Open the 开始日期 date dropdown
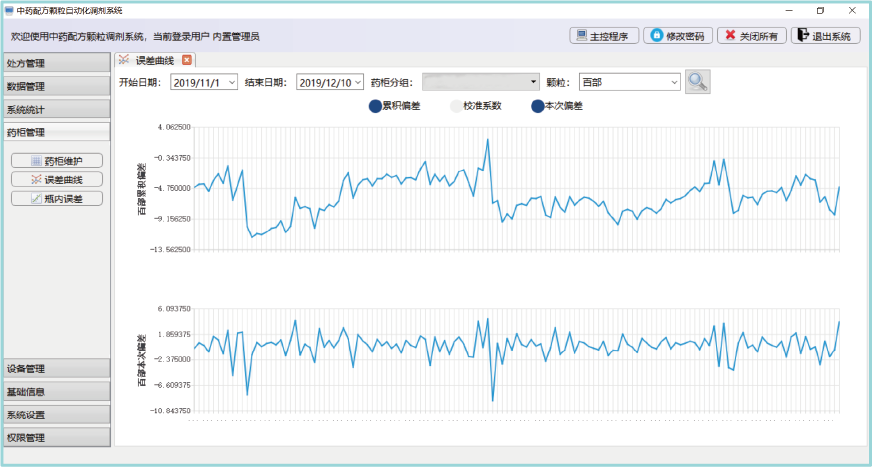 pos(233,83)
